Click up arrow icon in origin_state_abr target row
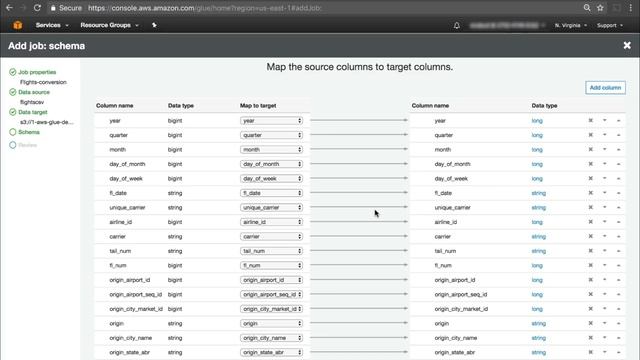Screen dimensions: 640x360 point(618,352)
